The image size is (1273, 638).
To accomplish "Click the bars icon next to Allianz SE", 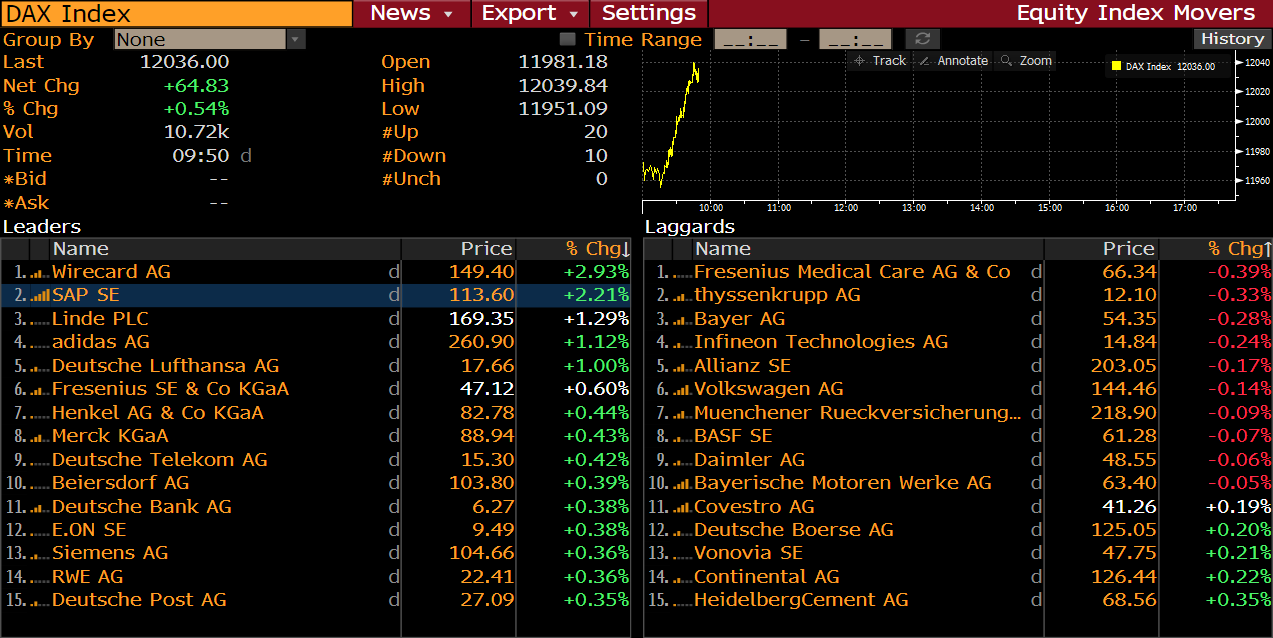I will [682, 366].
